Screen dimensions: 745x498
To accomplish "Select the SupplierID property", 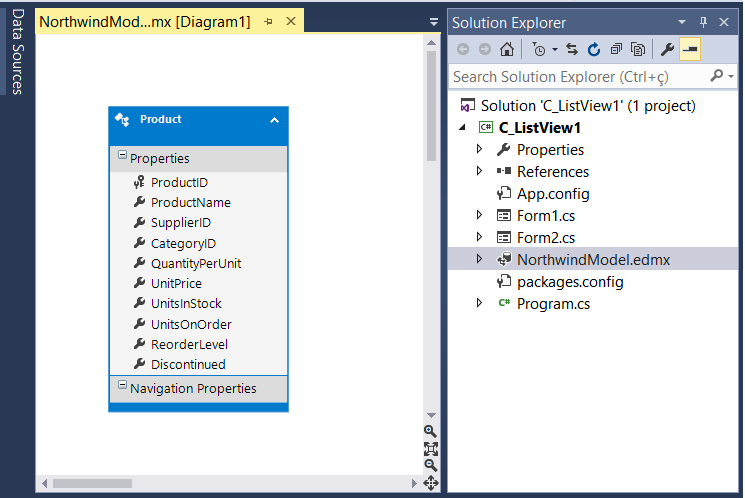I will click(x=181, y=222).
